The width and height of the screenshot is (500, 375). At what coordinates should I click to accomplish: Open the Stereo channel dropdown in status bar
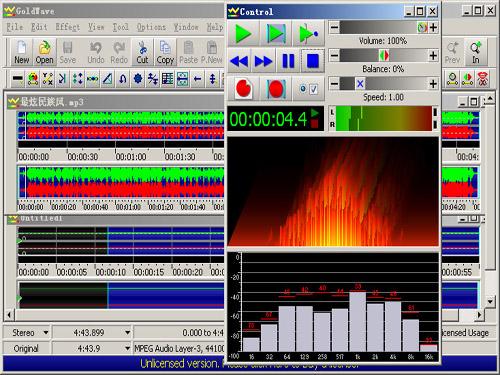46,333
